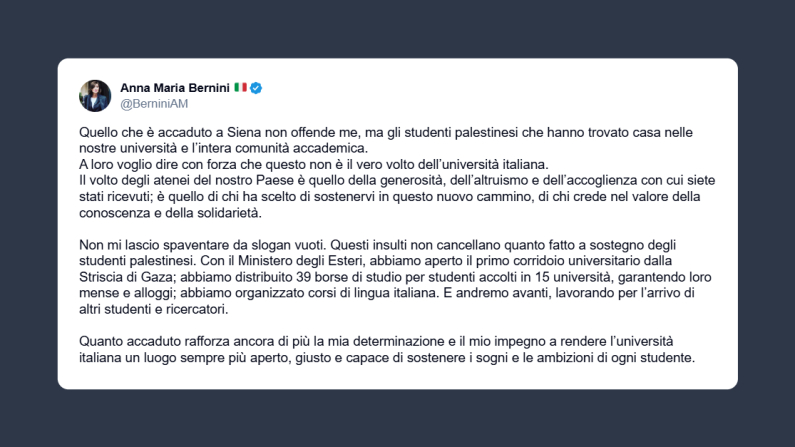Click the phrase "studenti palestinesi che hanno trovato"
Viewport: 795px width, 447px height.
pyautogui.click(x=464, y=133)
